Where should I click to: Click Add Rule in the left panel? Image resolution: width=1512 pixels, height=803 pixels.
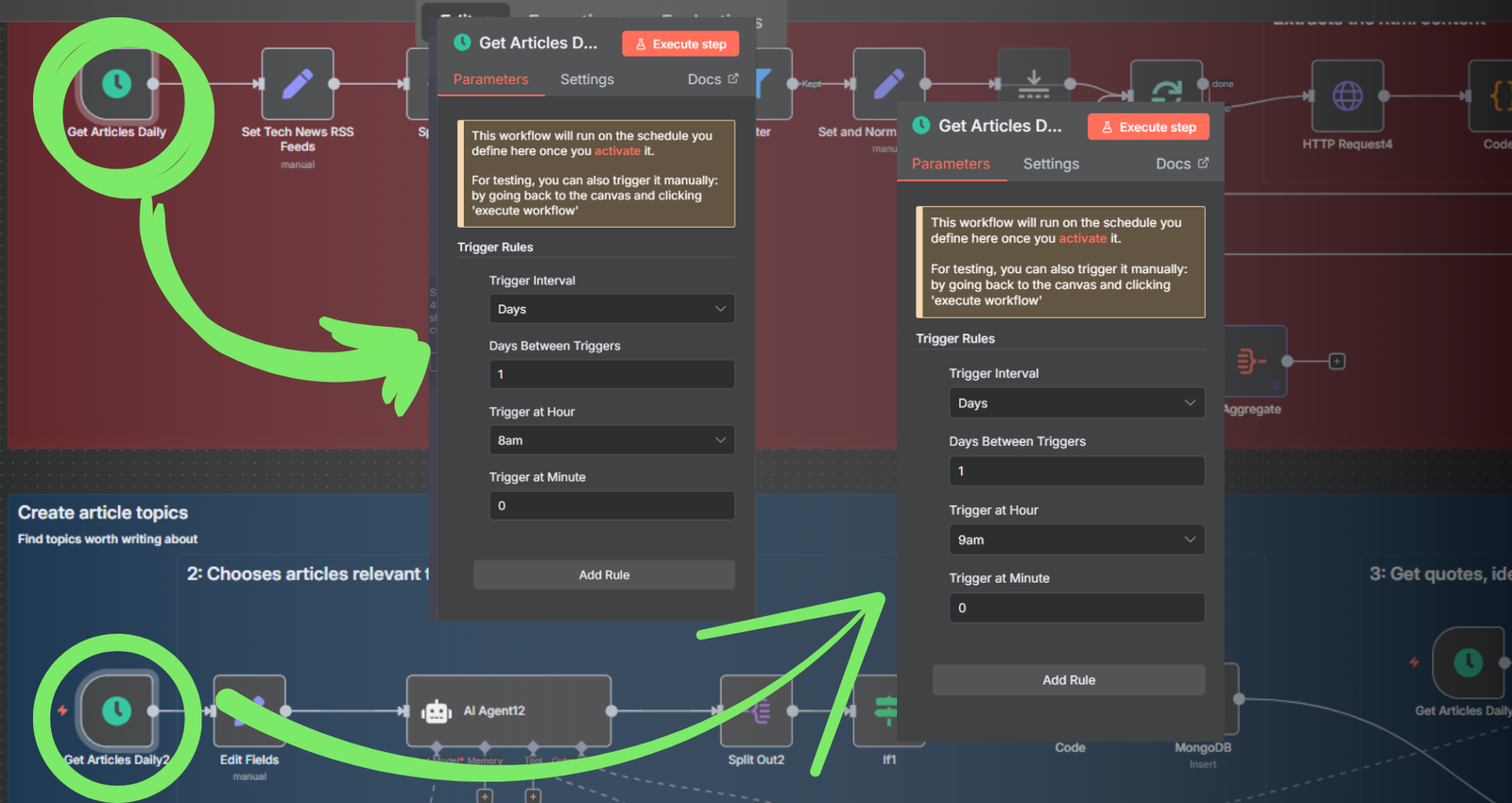tap(604, 574)
